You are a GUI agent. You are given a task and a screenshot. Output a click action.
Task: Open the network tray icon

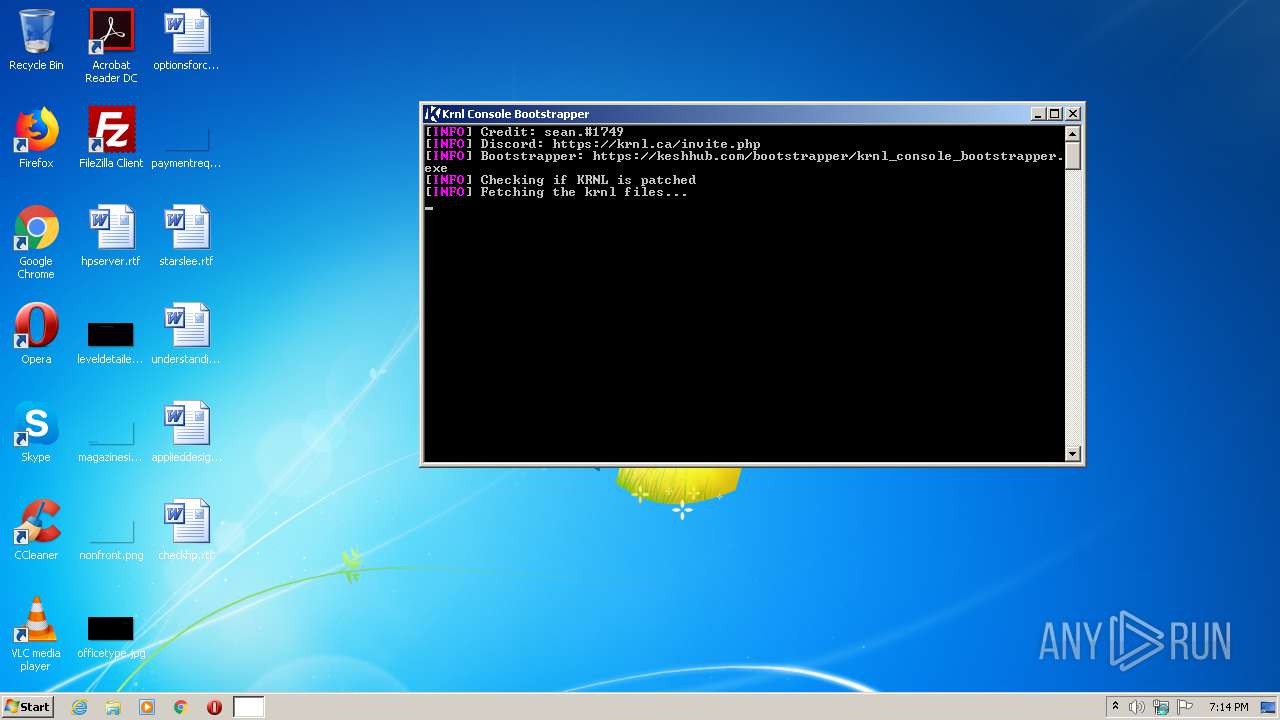[1161, 707]
